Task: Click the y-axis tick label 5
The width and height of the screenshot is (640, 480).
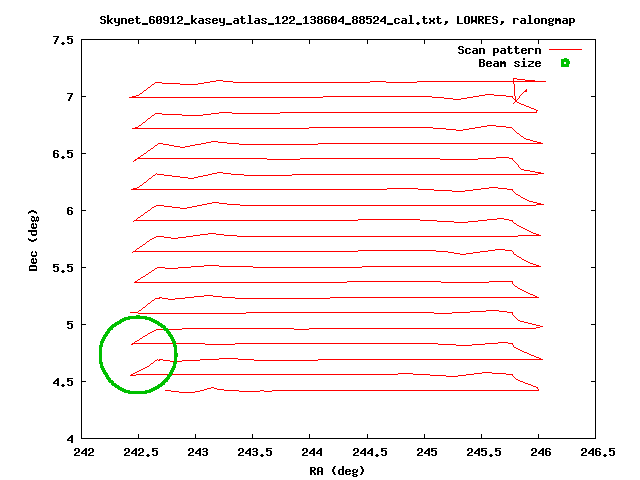Action: (x=70, y=325)
